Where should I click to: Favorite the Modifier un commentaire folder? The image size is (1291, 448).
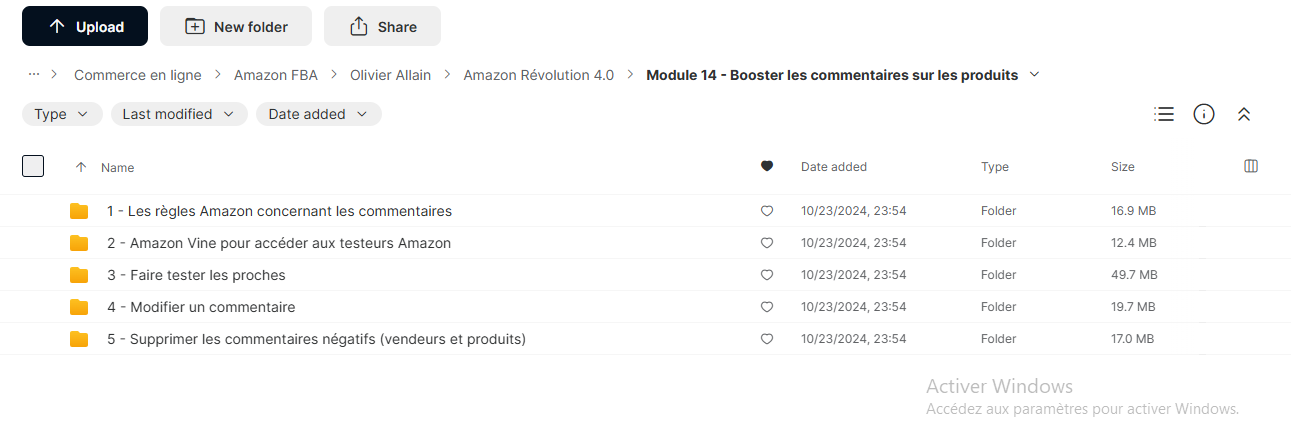point(767,307)
